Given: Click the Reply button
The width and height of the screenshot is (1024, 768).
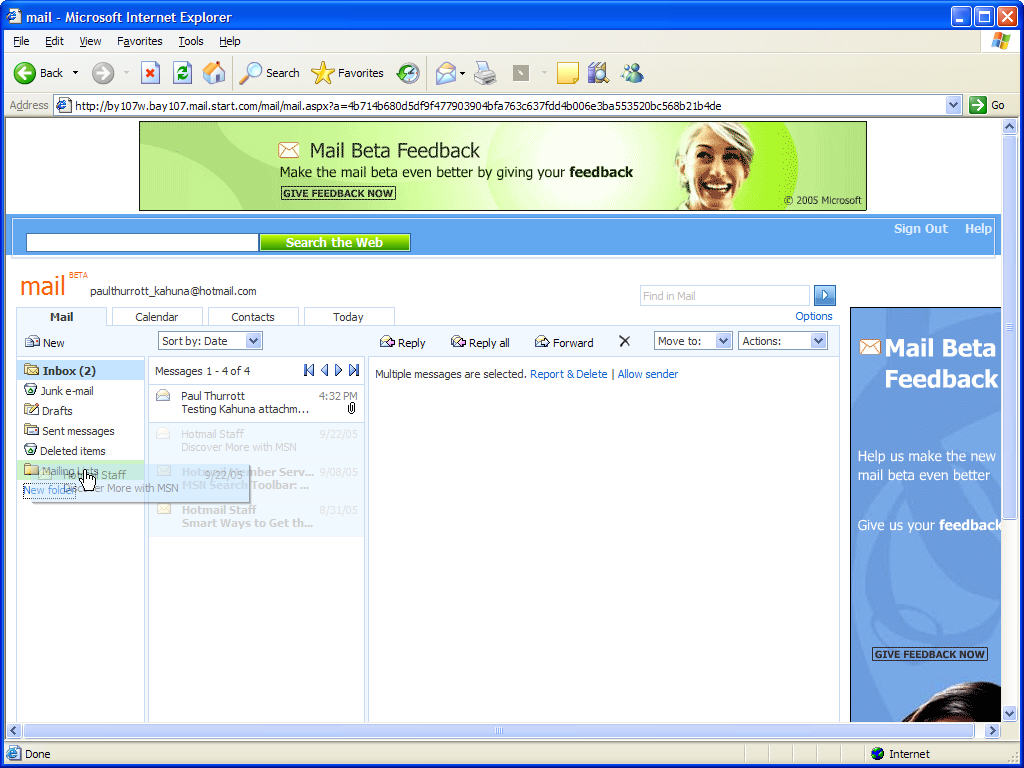Looking at the screenshot, I should point(402,342).
